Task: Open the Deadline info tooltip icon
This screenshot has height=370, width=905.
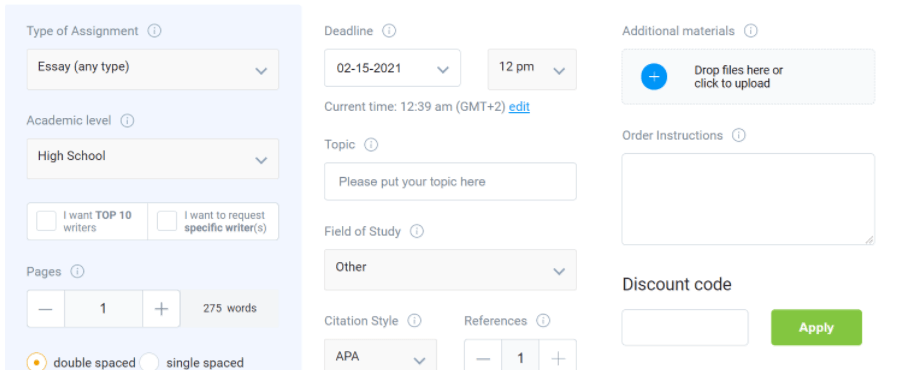Action: [x=389, y=31]
